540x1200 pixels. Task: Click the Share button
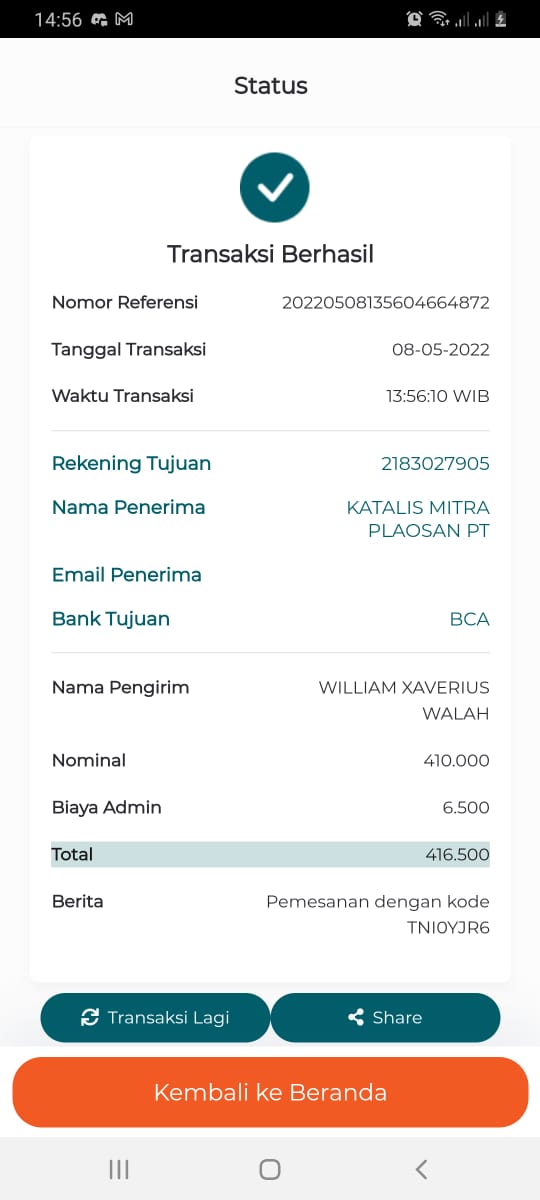(x=385, y=1018)
